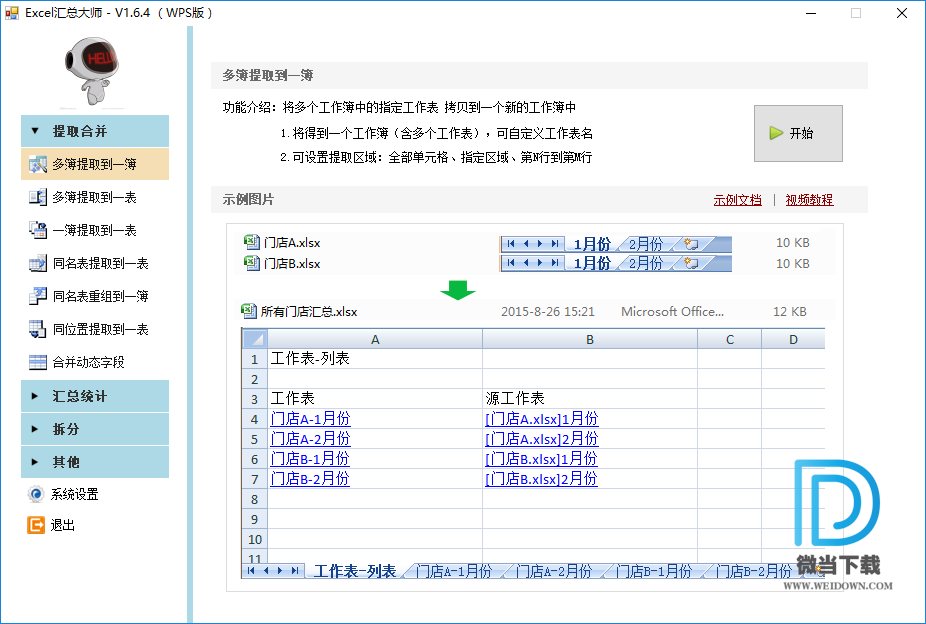Click the robot mascot logo
This screenshot has width=926, height=624.
tap(94, 68)
